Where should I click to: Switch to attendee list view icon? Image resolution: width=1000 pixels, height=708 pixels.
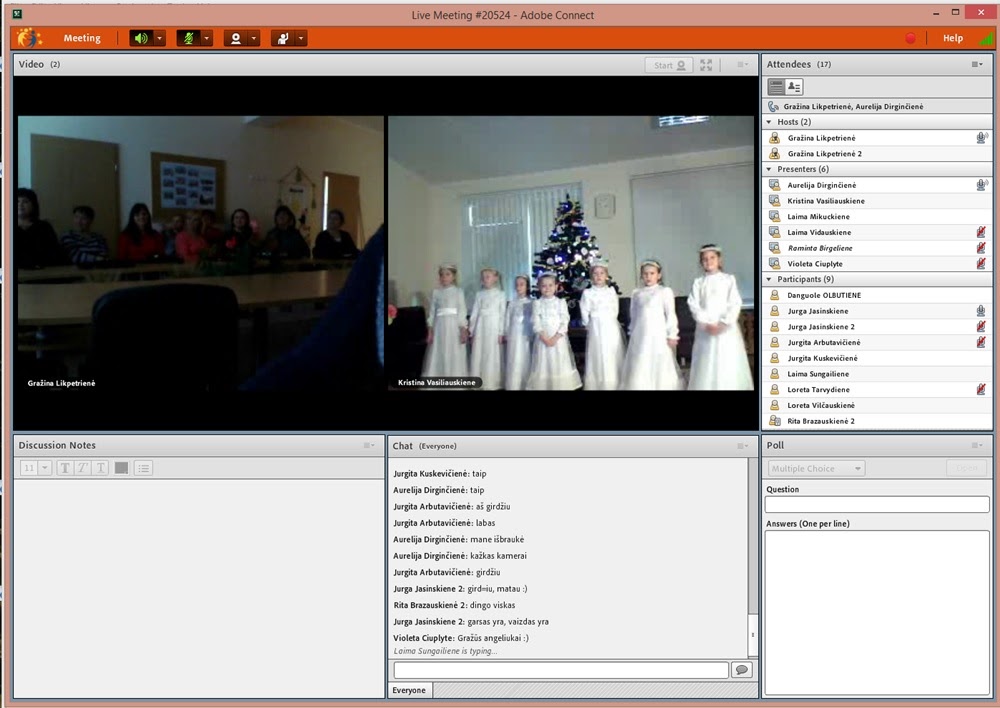[776, 86]
